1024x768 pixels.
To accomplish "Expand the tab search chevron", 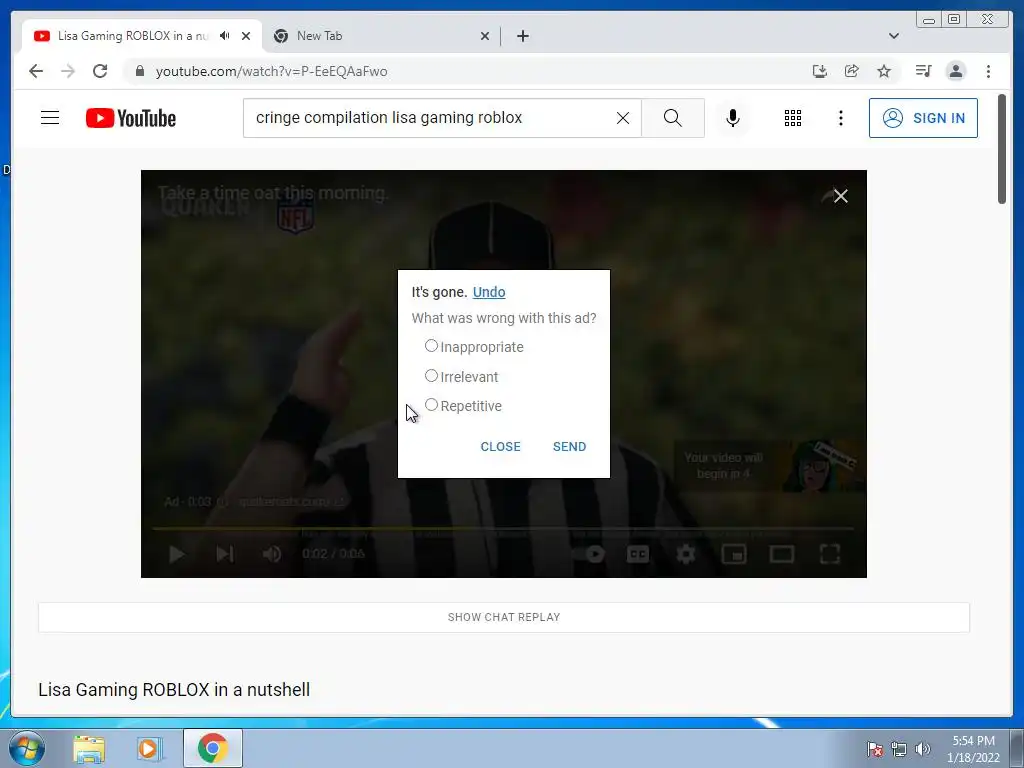I will click(x=893, y=36).
